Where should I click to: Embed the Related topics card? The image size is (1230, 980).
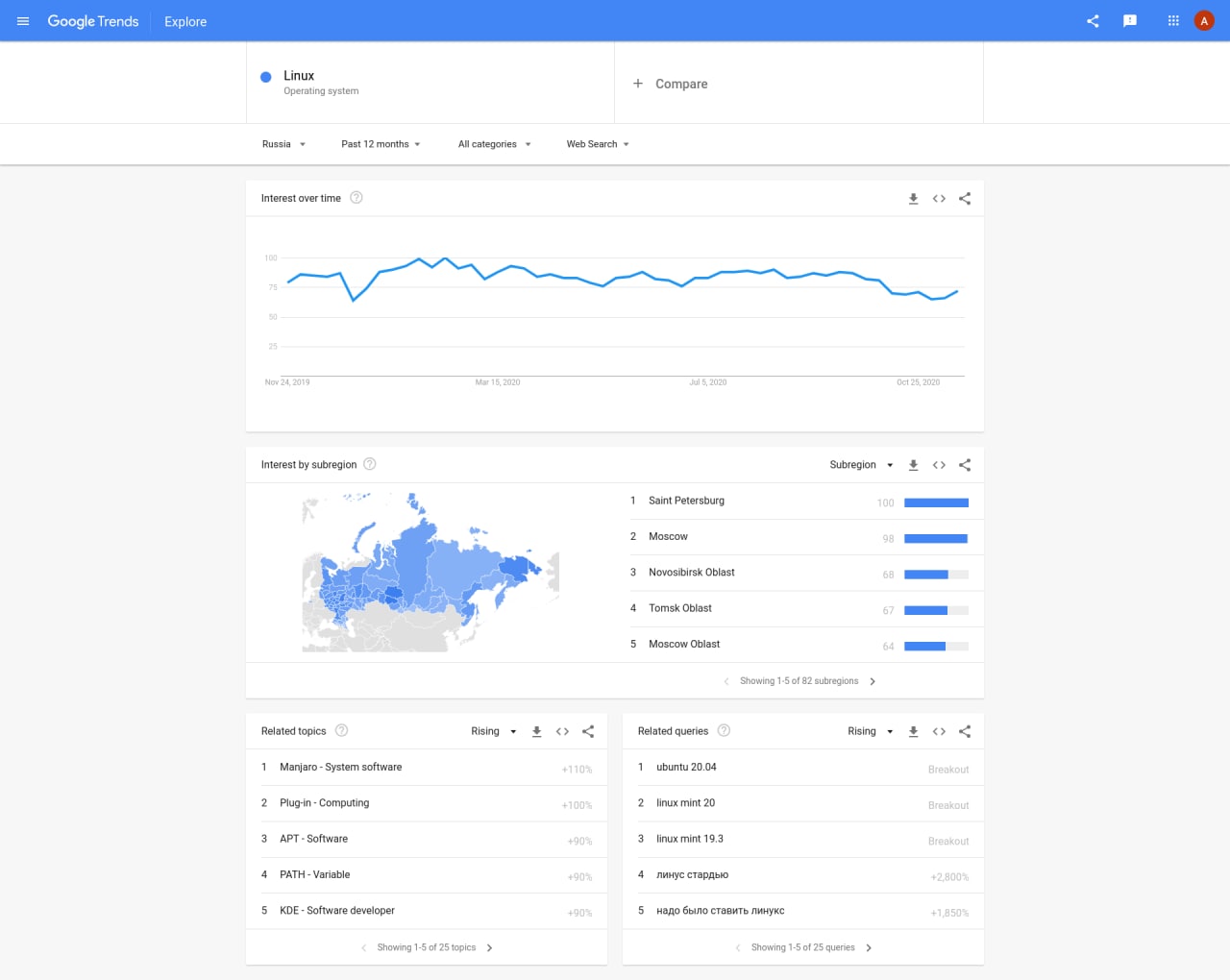pyautogui.click(x=562, y=732)
